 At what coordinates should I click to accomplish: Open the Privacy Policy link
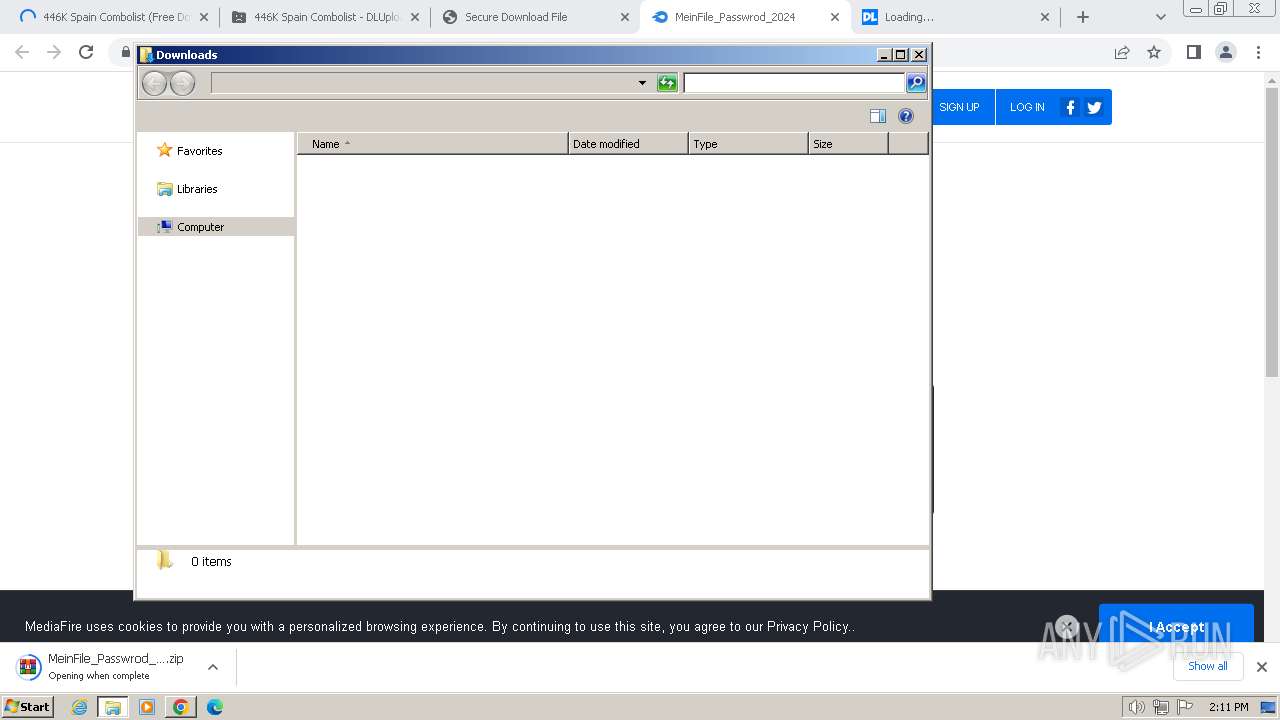[x=808, y=627]
